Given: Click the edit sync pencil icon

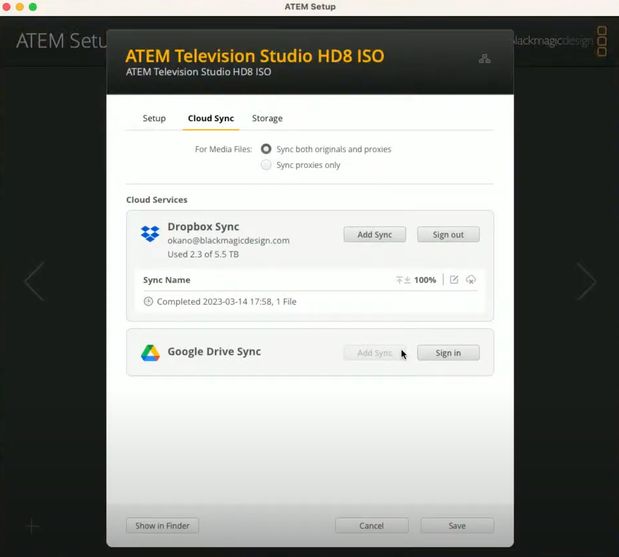Looking at the screenshot, I should (x=454, y=279).
